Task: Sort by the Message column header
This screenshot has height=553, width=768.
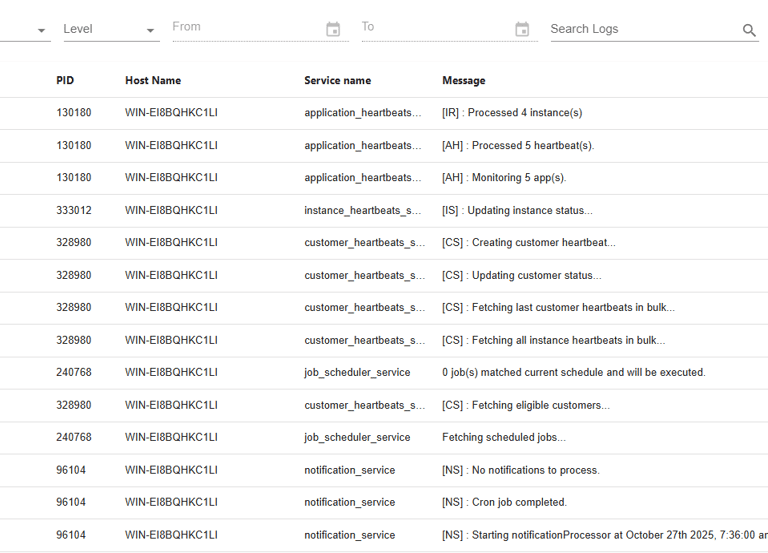Action: click(x=464, y=80)
